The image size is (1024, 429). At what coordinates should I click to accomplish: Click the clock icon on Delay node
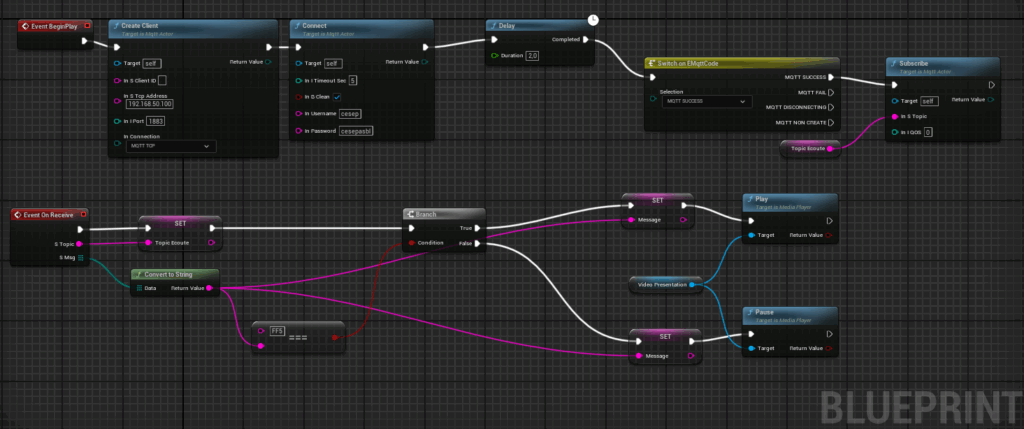593,19
